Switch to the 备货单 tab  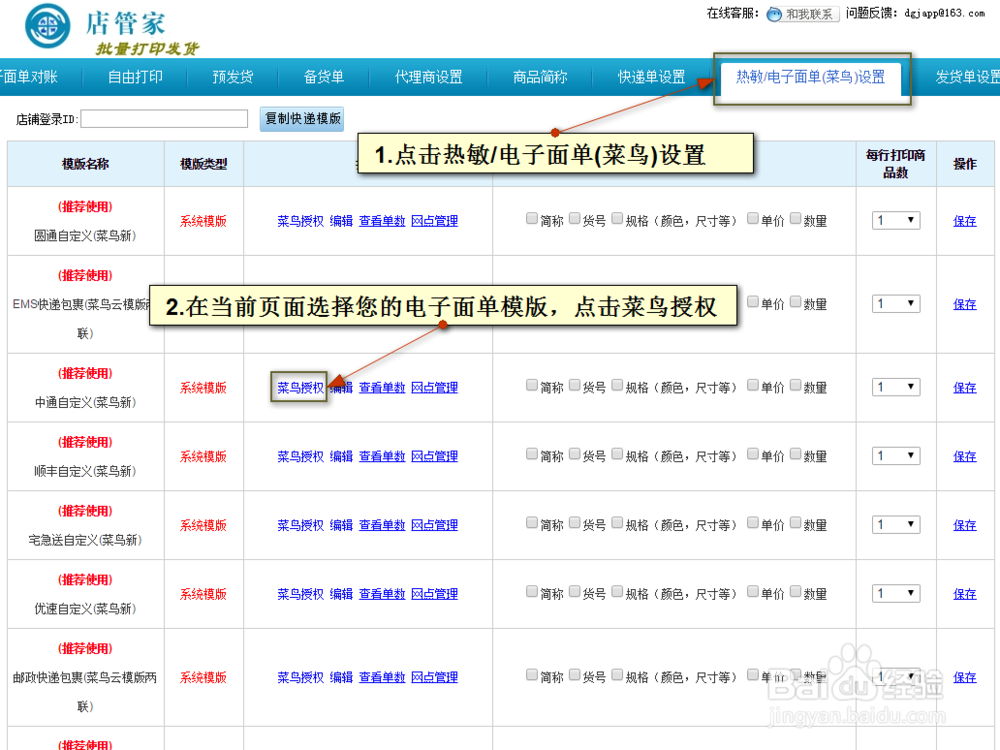point(324,77)
